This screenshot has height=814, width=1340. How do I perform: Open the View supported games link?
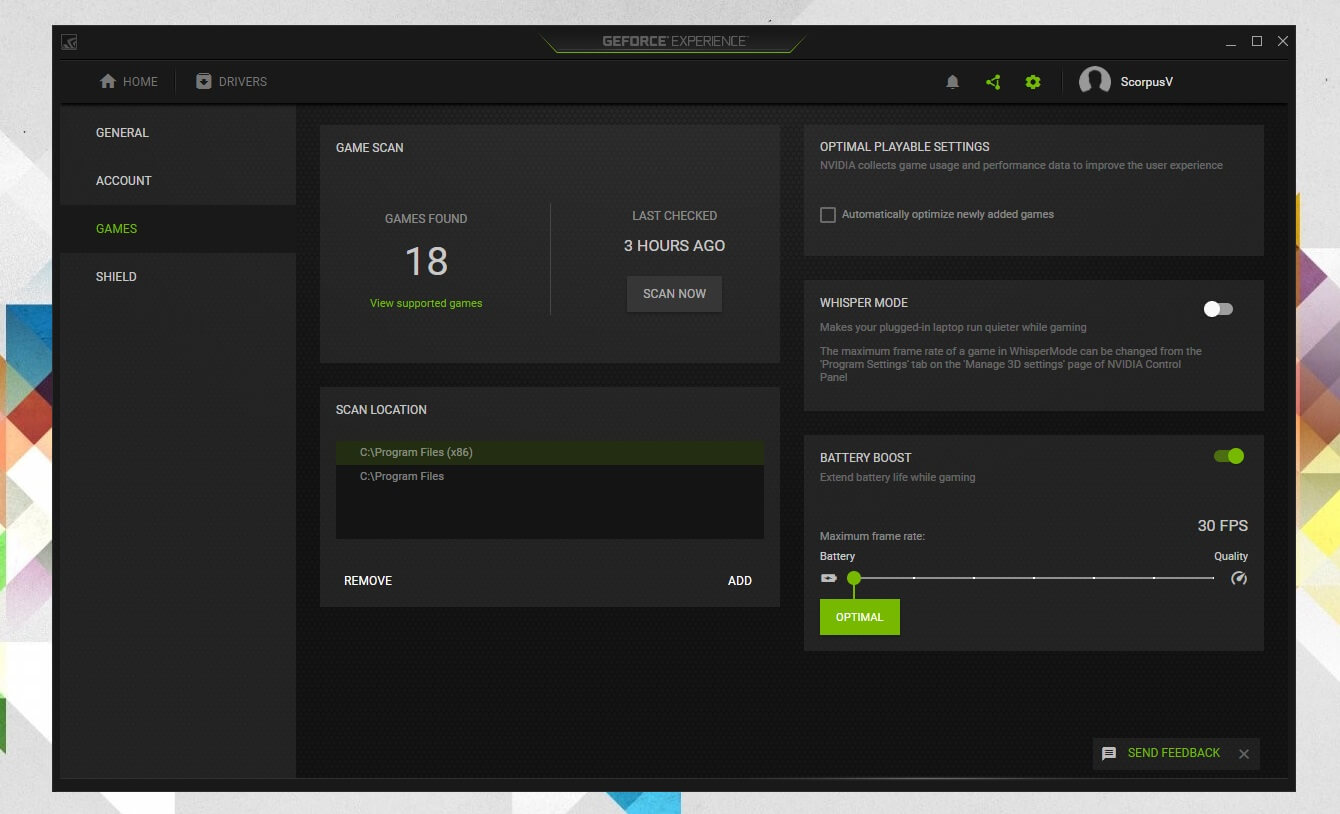[x=426, y=303]
